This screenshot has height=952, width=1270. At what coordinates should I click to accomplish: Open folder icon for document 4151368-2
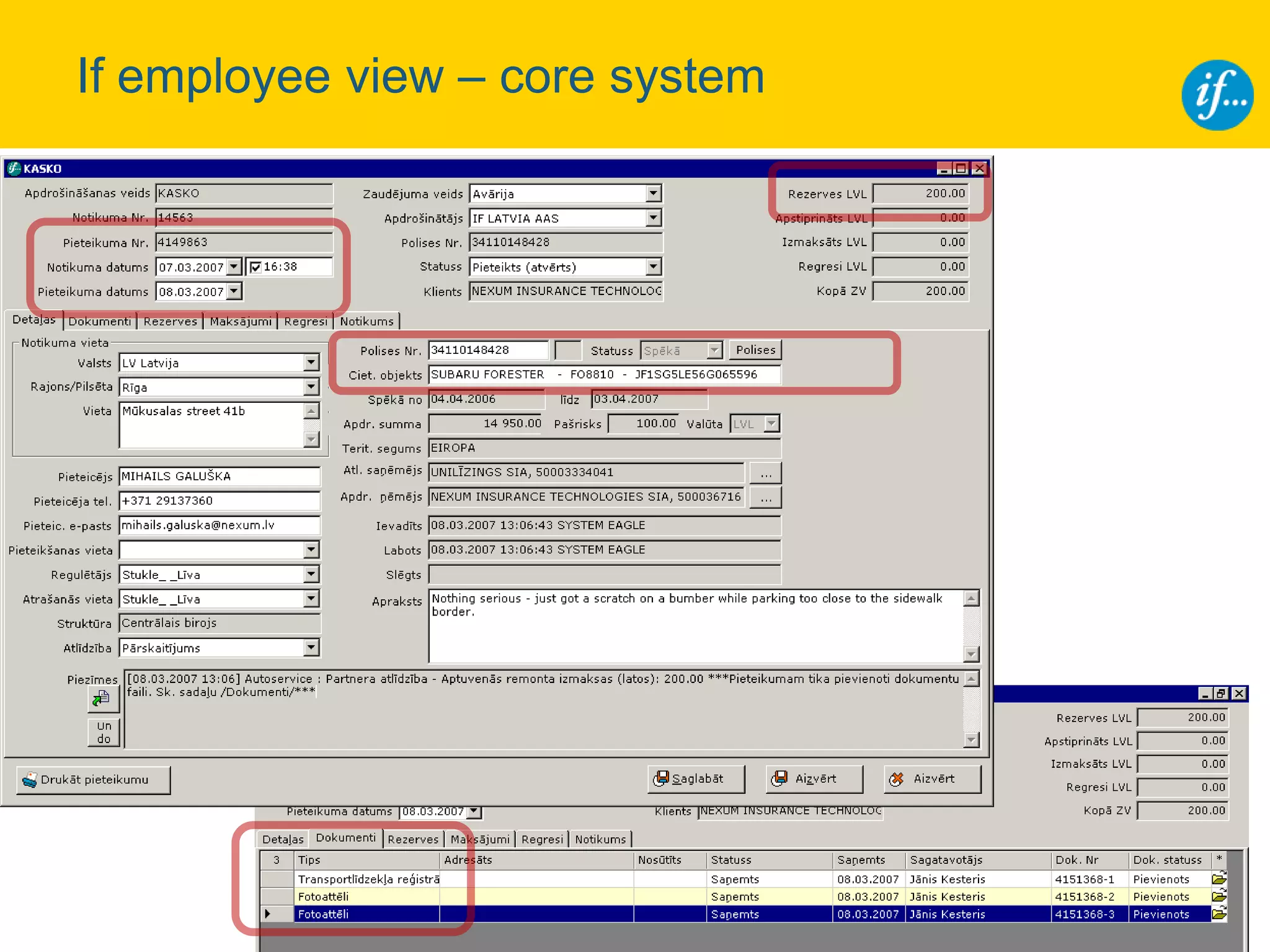1219,896
